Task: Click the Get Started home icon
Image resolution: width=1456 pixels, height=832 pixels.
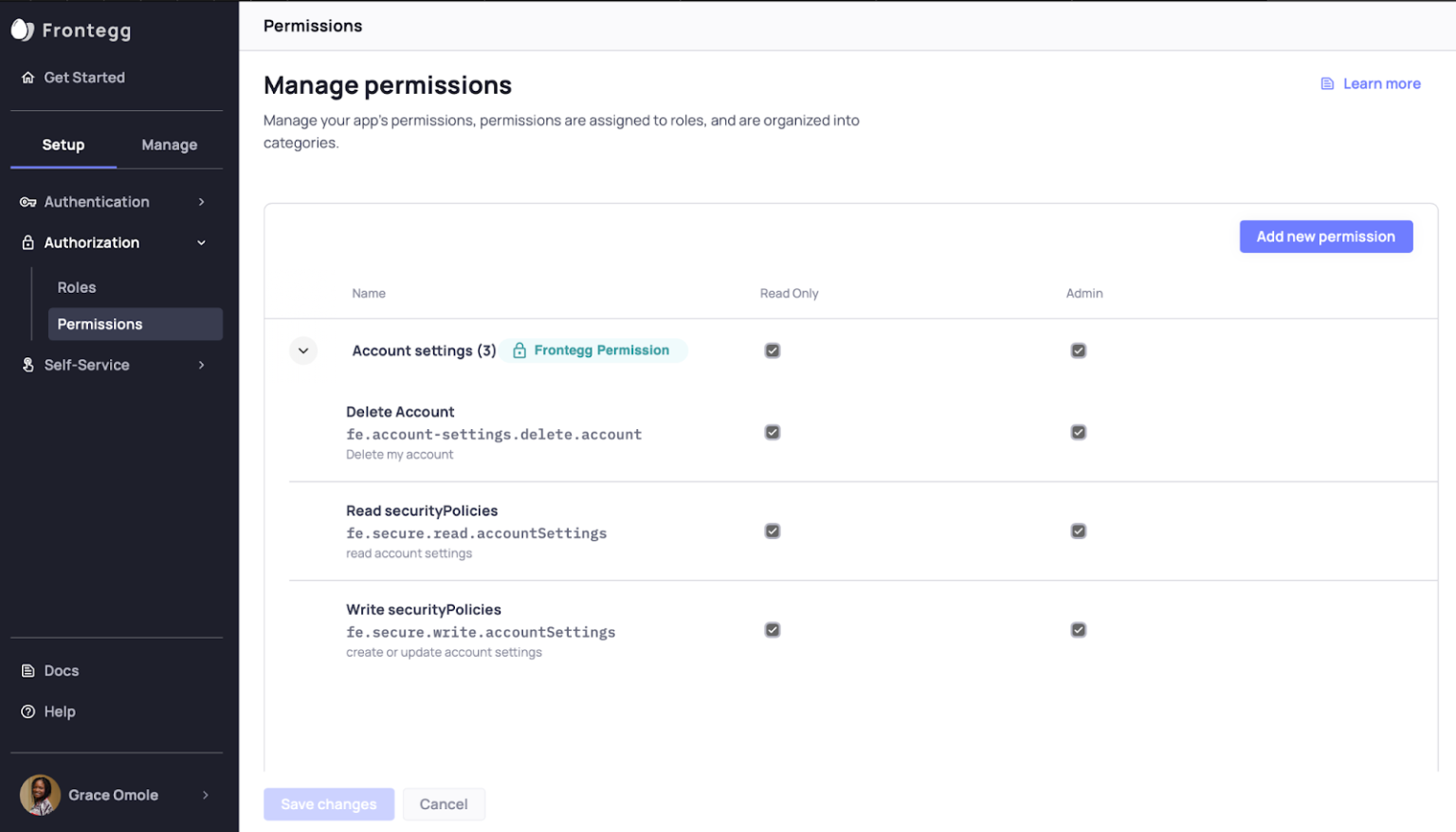Action: coord(28,78)
